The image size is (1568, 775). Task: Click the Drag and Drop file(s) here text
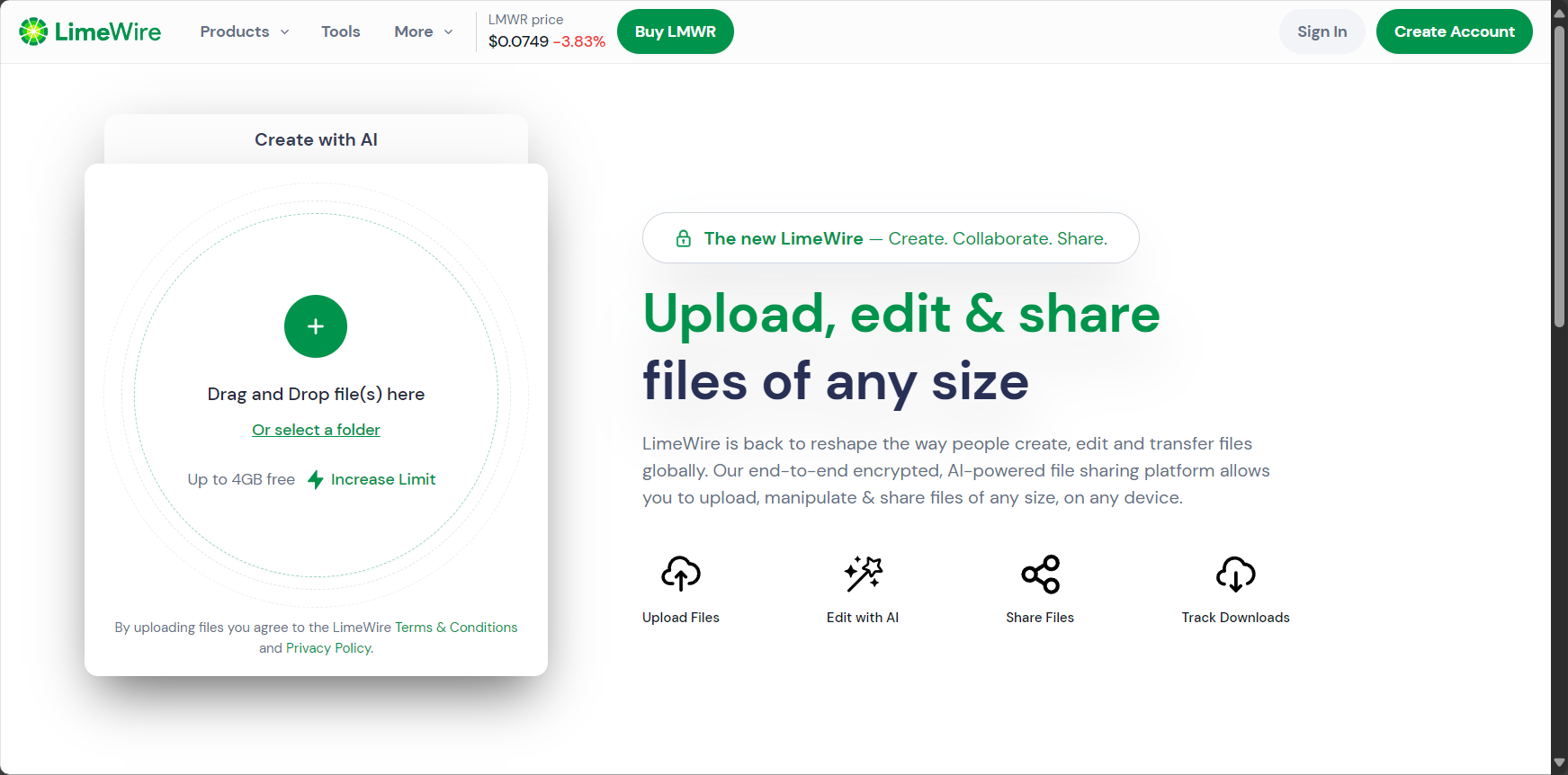click(x=316, y=394)
